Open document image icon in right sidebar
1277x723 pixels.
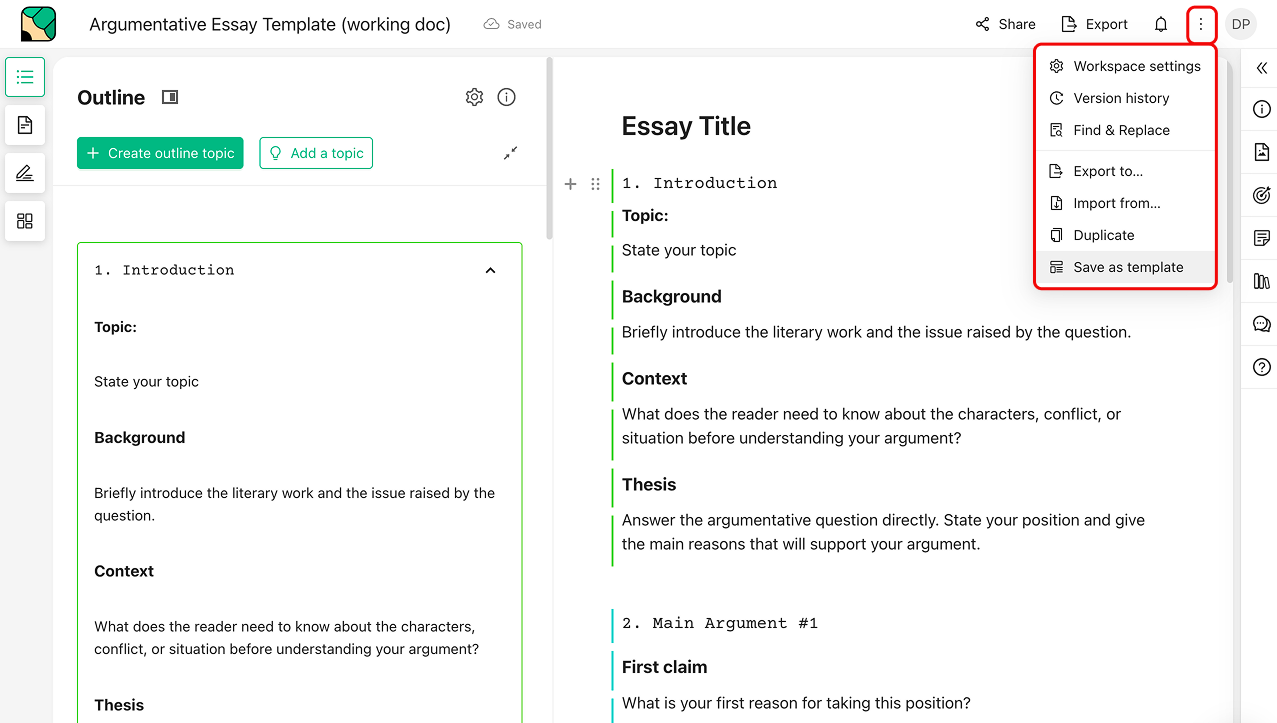click(x=1262, y=152)
